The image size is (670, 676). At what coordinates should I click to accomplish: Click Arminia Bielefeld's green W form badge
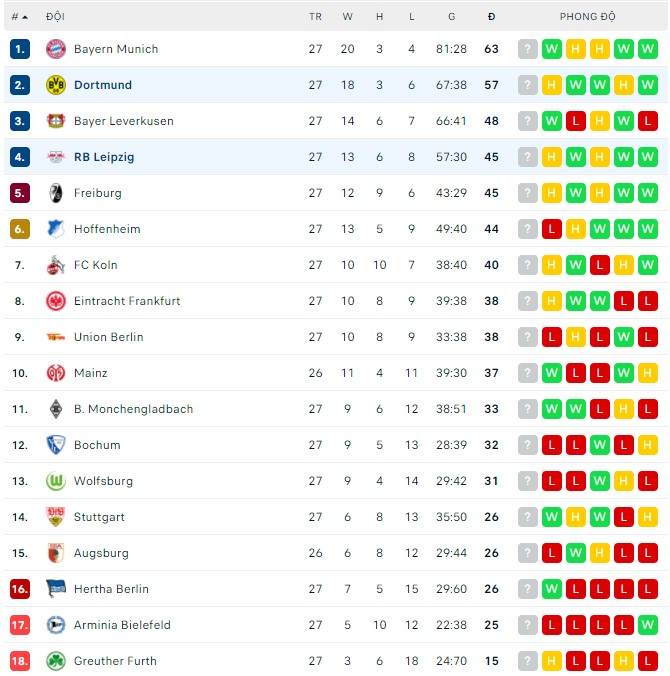pos(648,625)
